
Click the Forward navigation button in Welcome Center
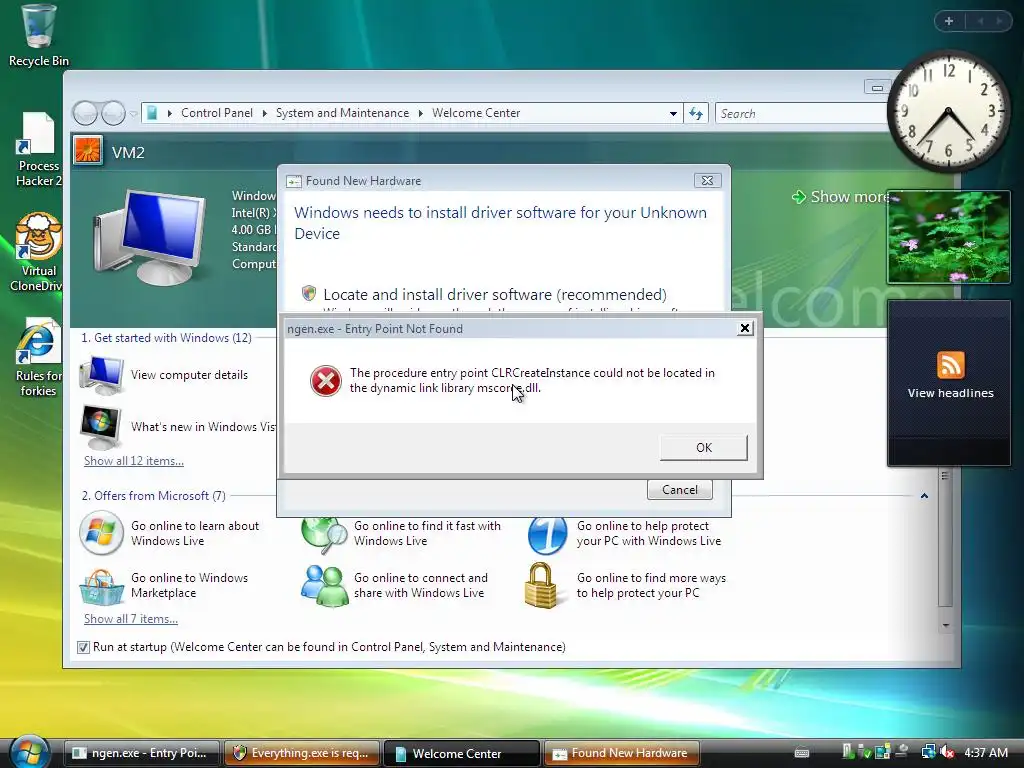[113, 114]
